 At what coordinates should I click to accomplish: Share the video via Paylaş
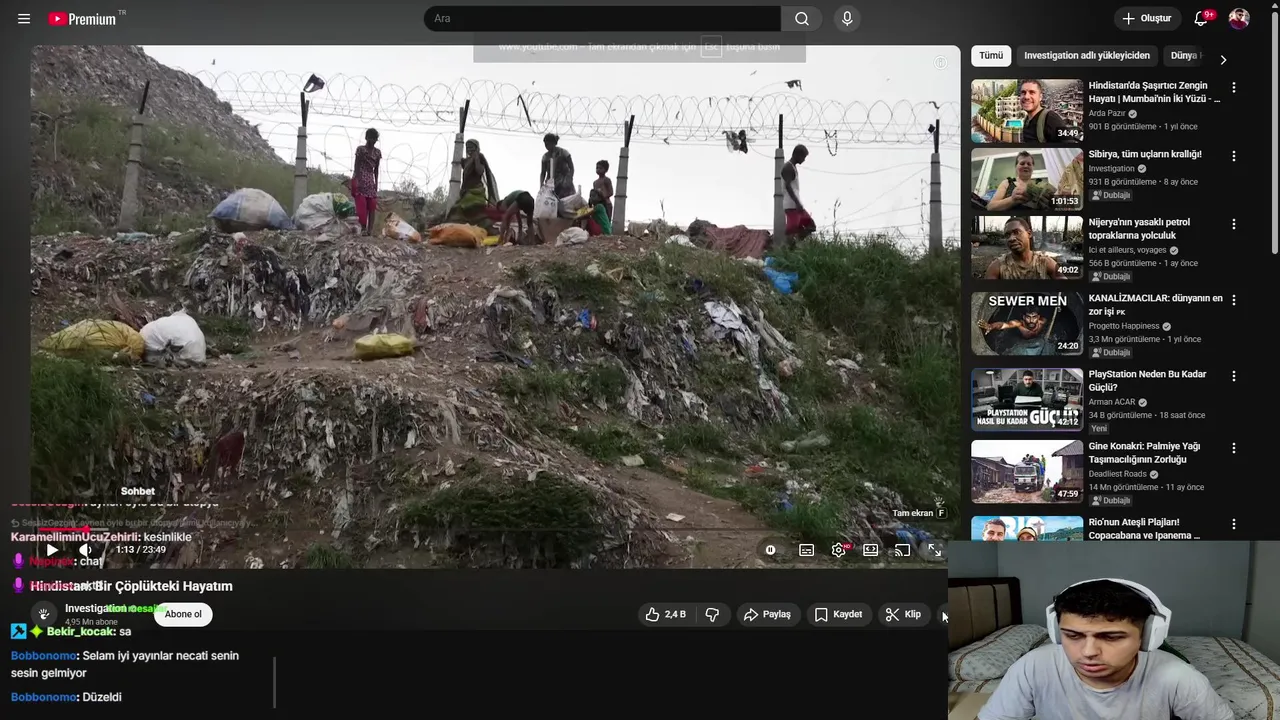[767, 614]
